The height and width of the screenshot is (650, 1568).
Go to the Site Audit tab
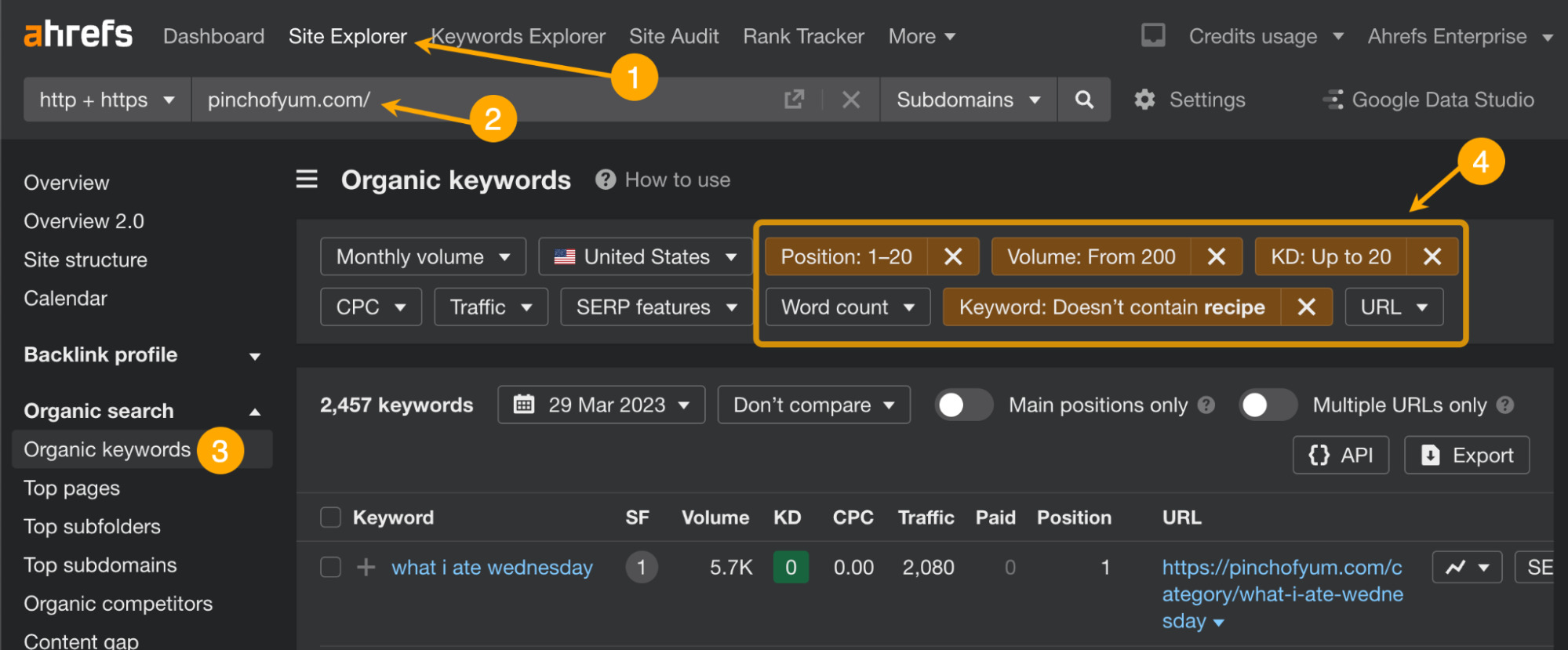(x=674, y=36)
